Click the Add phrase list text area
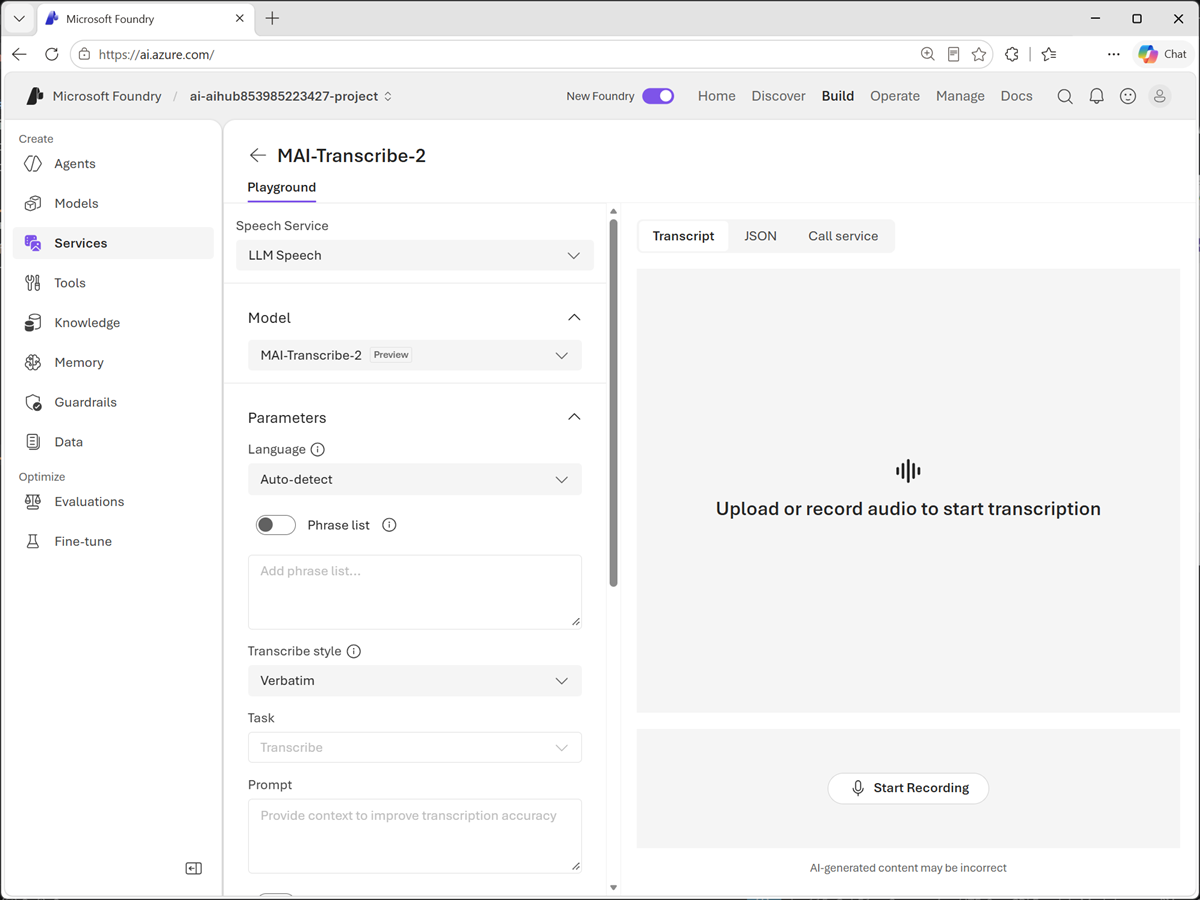1200x900 pixels. [x=415, y=592]
